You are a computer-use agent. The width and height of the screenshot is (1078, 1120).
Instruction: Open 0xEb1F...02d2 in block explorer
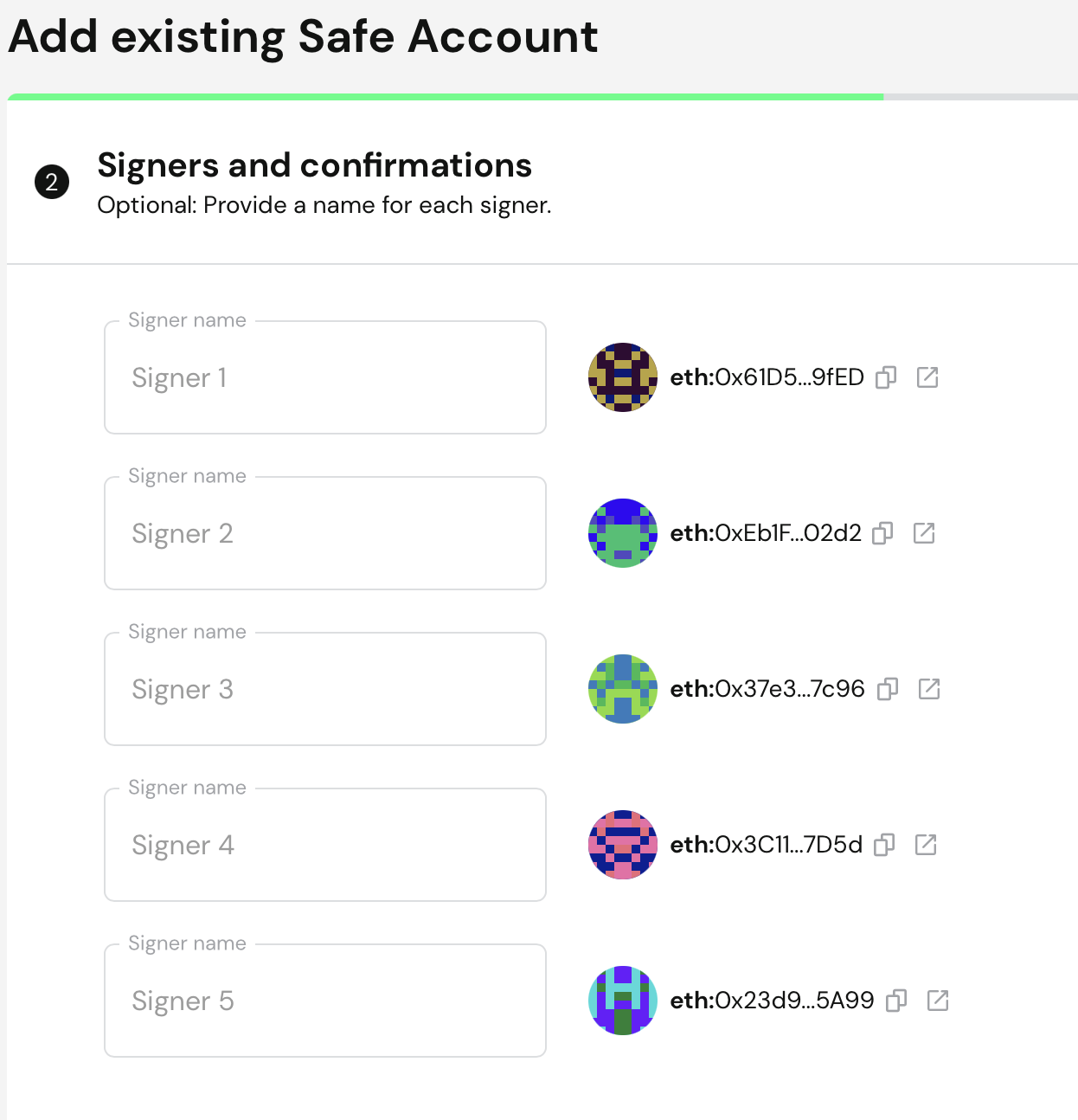(924, 533)
